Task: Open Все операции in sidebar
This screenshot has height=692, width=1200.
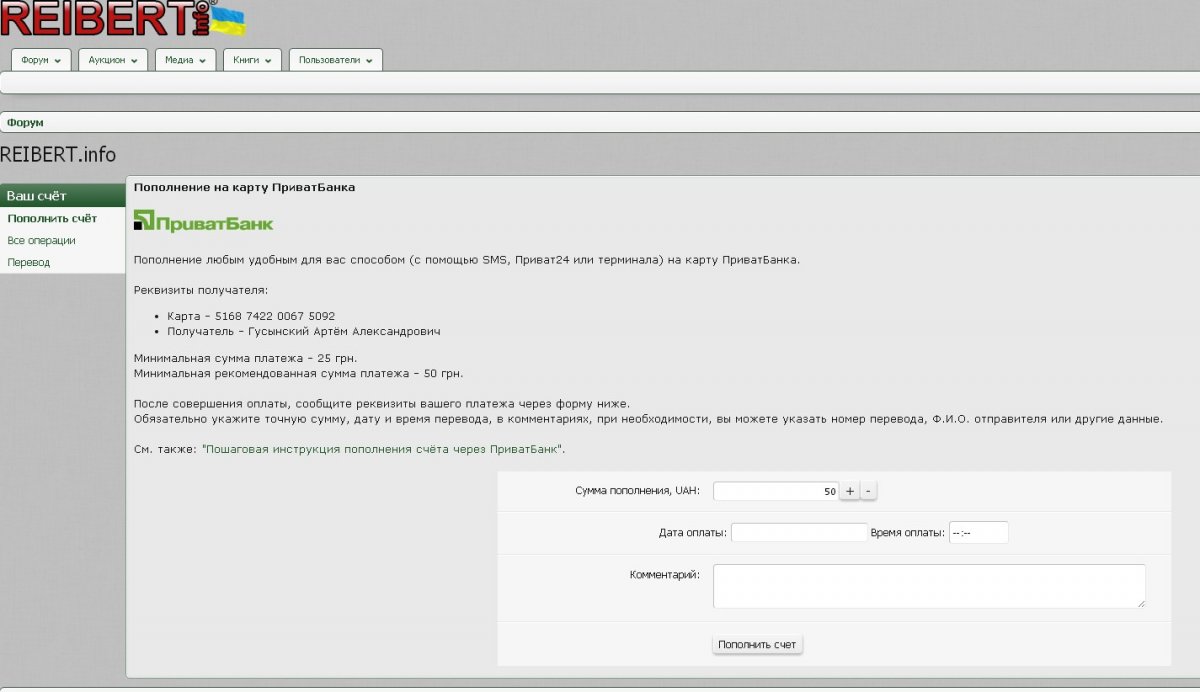Action: (41, 240)
